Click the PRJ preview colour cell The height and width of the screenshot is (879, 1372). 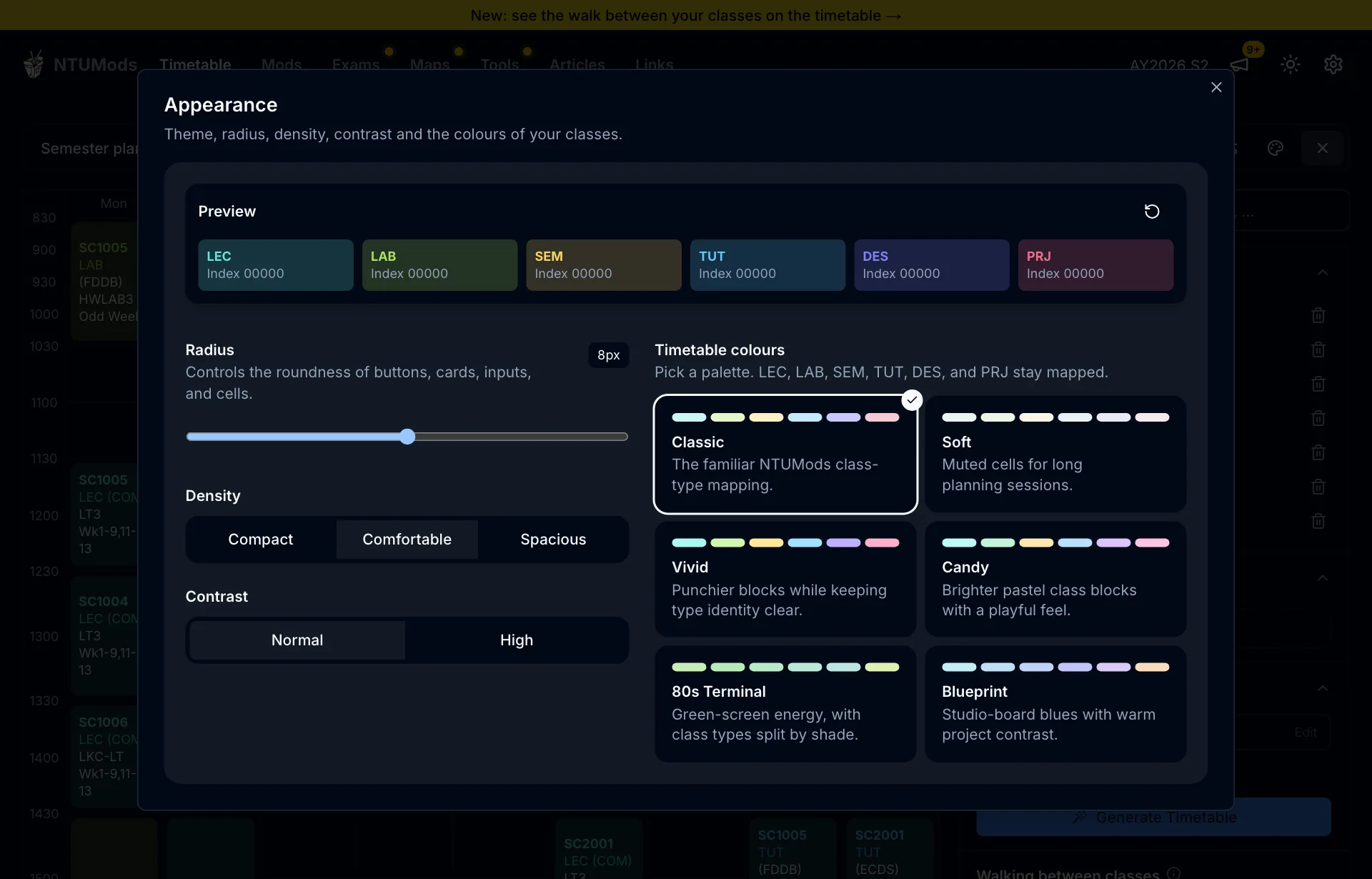pyautogui.click(x=1095, y=265)
